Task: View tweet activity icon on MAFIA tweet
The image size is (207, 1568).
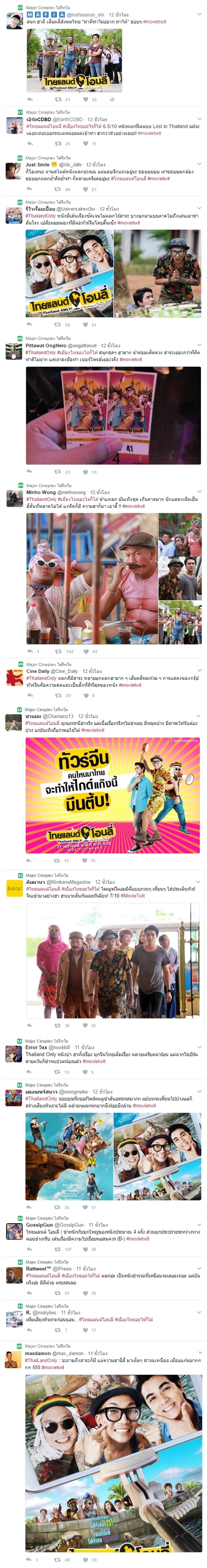Action: click(113, 99)
